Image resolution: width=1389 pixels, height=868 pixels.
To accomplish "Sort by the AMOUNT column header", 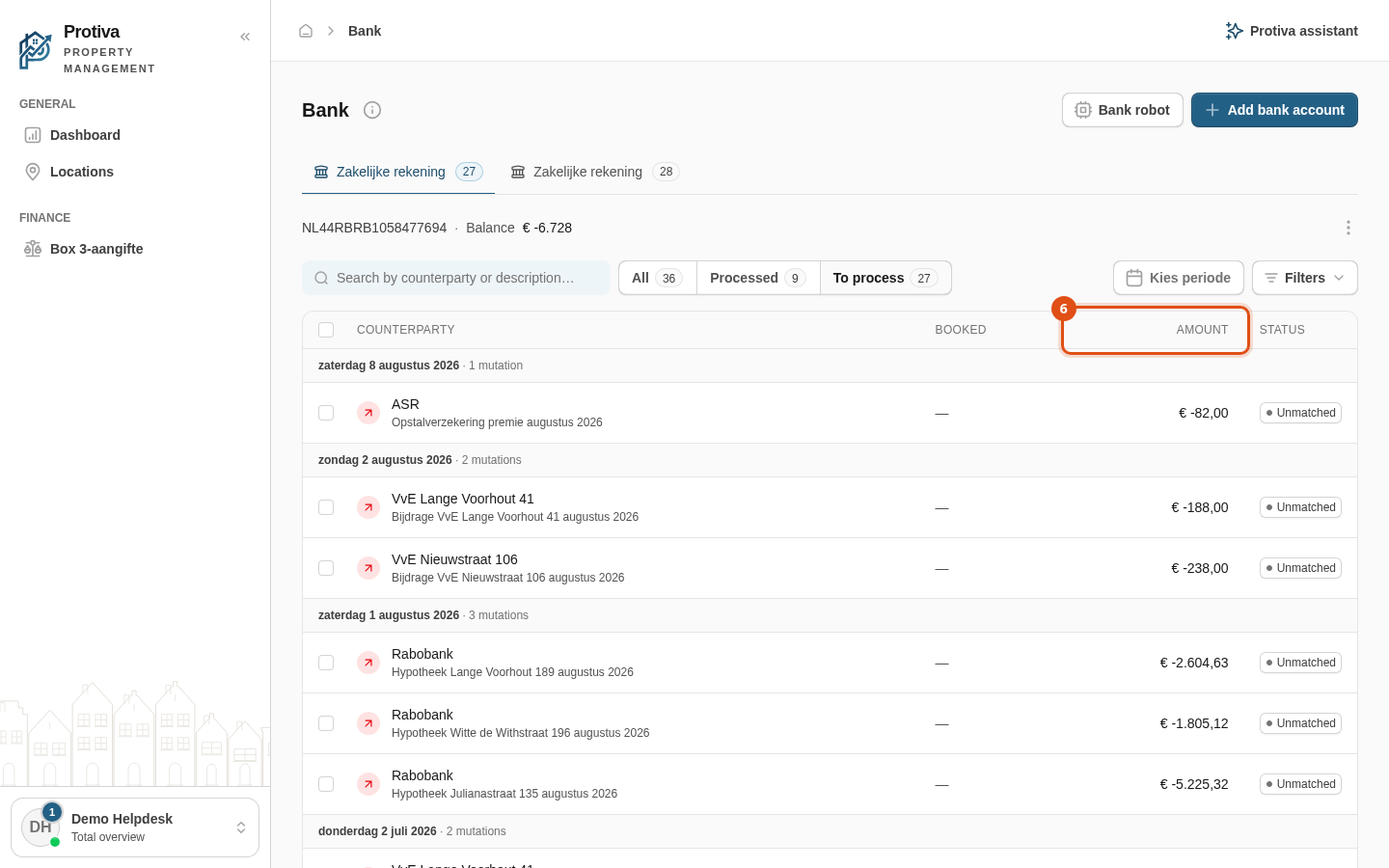I will click(1202, 330).
